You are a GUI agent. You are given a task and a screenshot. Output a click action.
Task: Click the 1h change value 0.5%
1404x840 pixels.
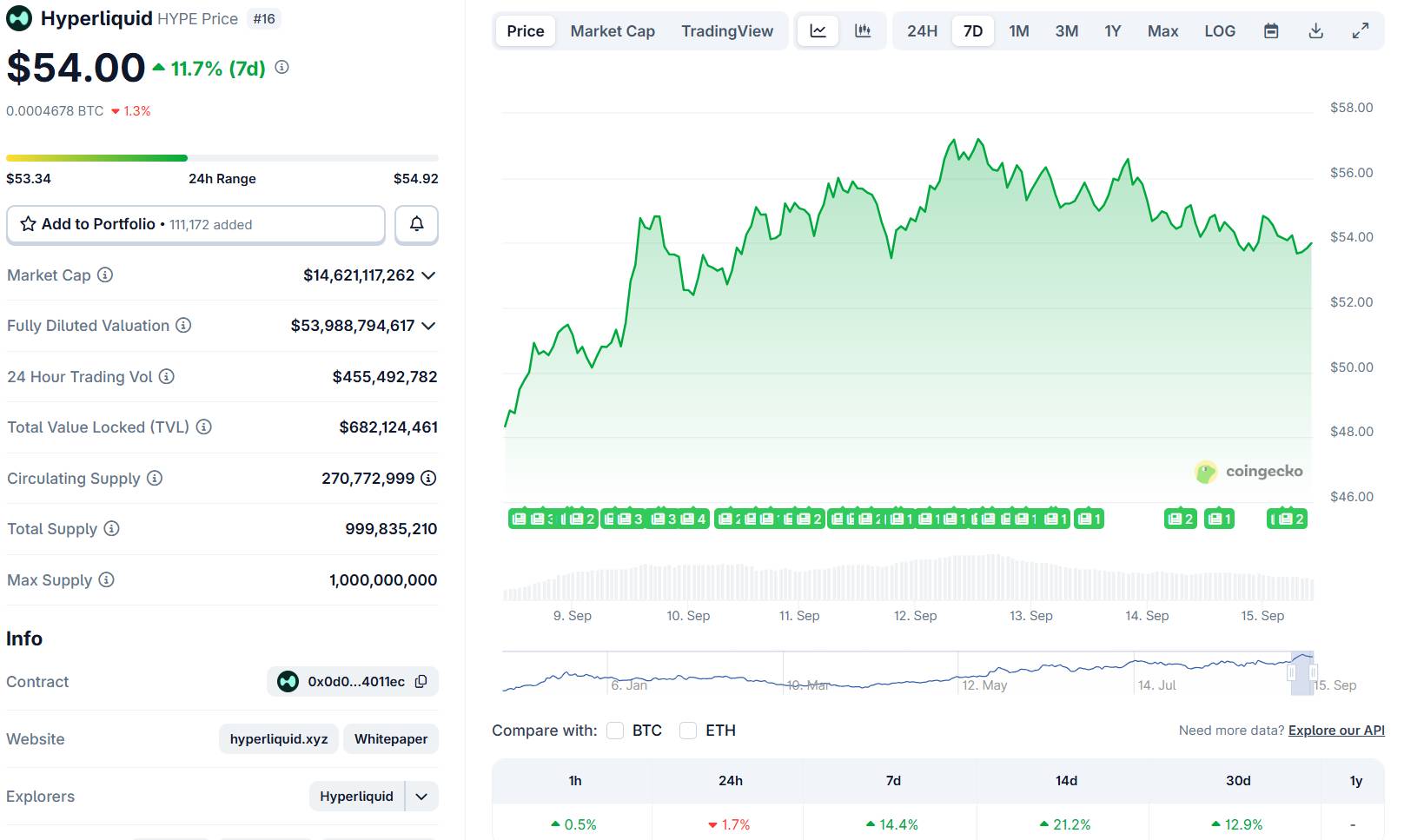(573, 824)
